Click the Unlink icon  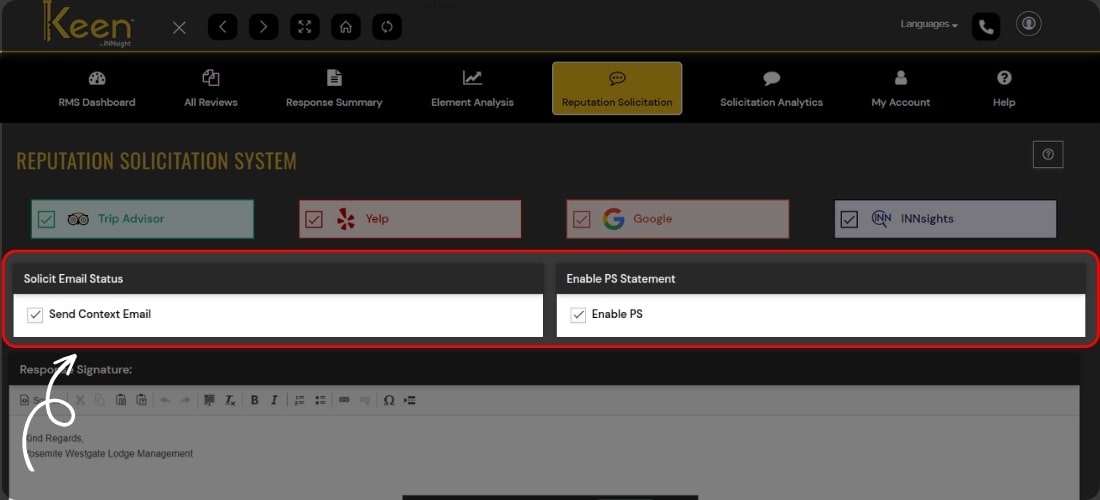(x=364, y=400)
